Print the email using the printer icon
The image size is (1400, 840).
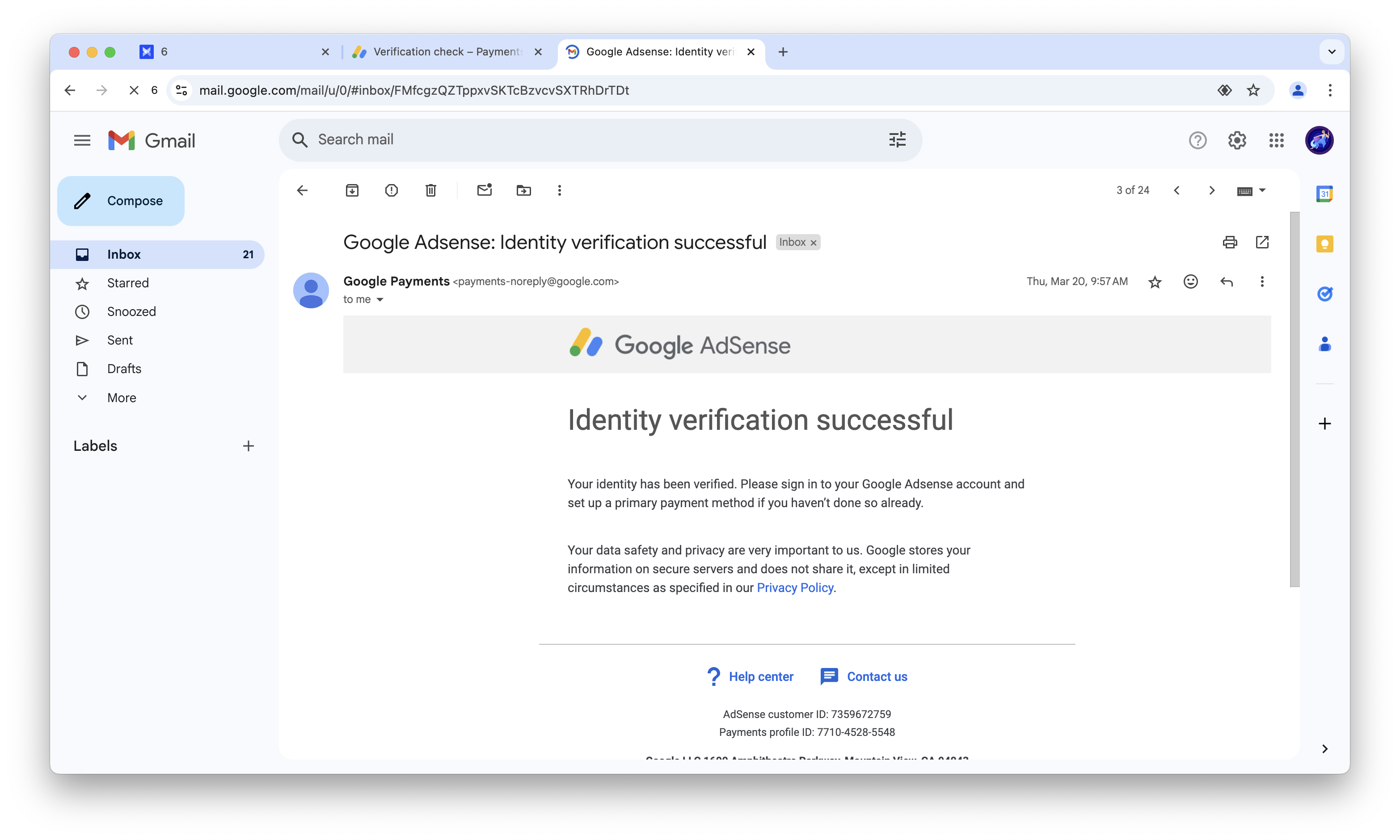pos(1230,242)
